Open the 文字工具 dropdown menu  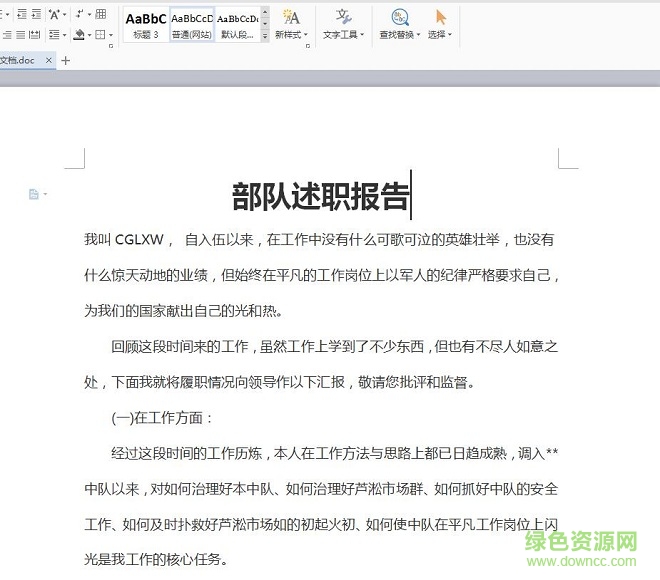[362, 35]
